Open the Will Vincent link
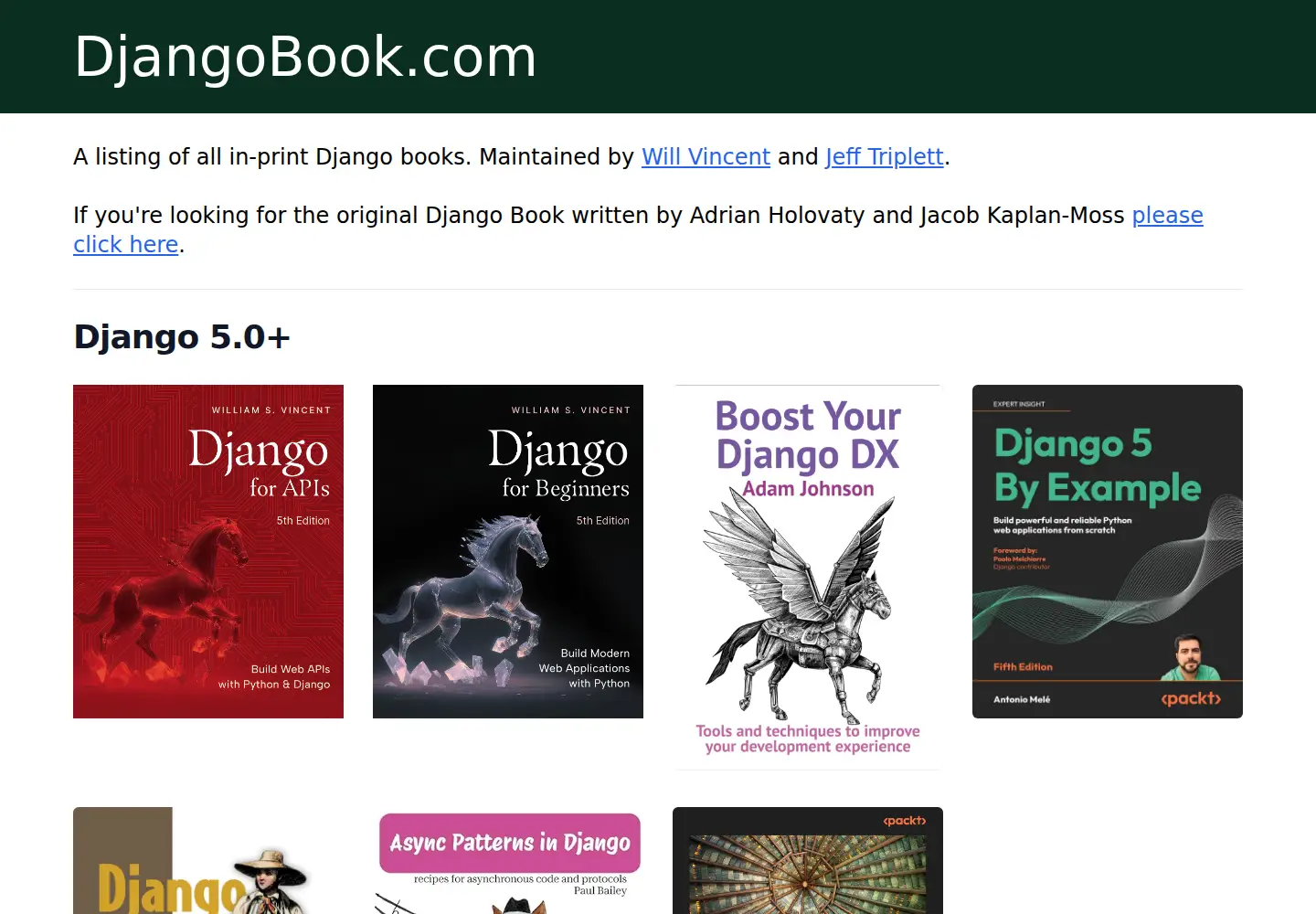The width and height of the screenshot is (1316, 914). point(706,157)
